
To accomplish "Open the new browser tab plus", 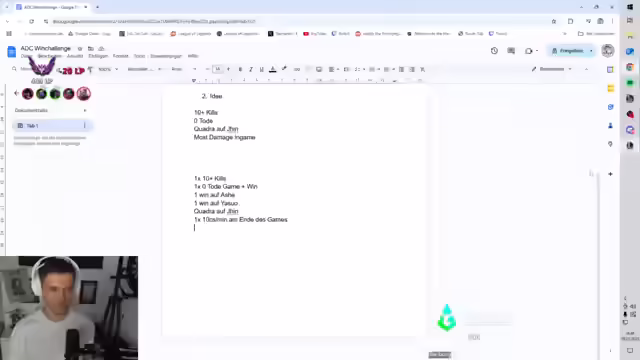I will (x=97, y=7).
